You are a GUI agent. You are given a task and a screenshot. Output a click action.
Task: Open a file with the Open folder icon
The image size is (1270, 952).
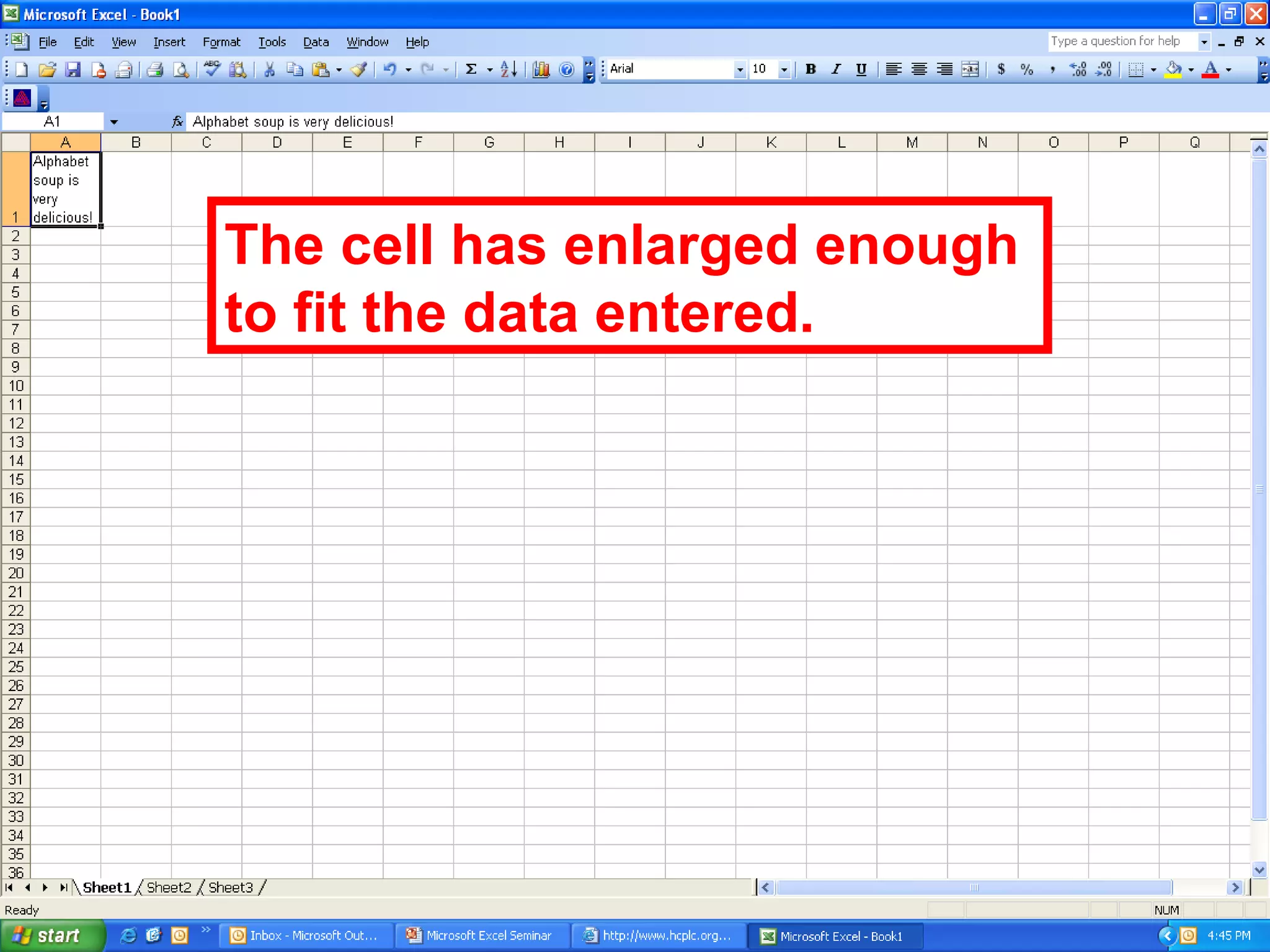[47, 69]
